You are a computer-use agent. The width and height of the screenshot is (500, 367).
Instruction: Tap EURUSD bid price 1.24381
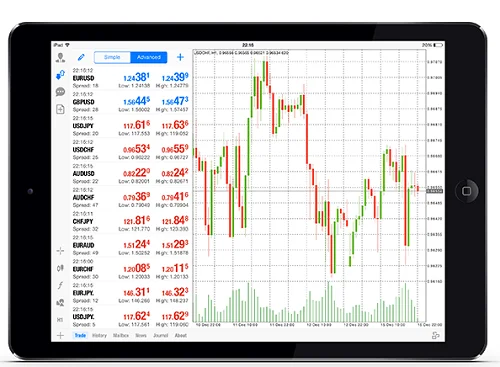pyautogui.click(x=137, y=77)
